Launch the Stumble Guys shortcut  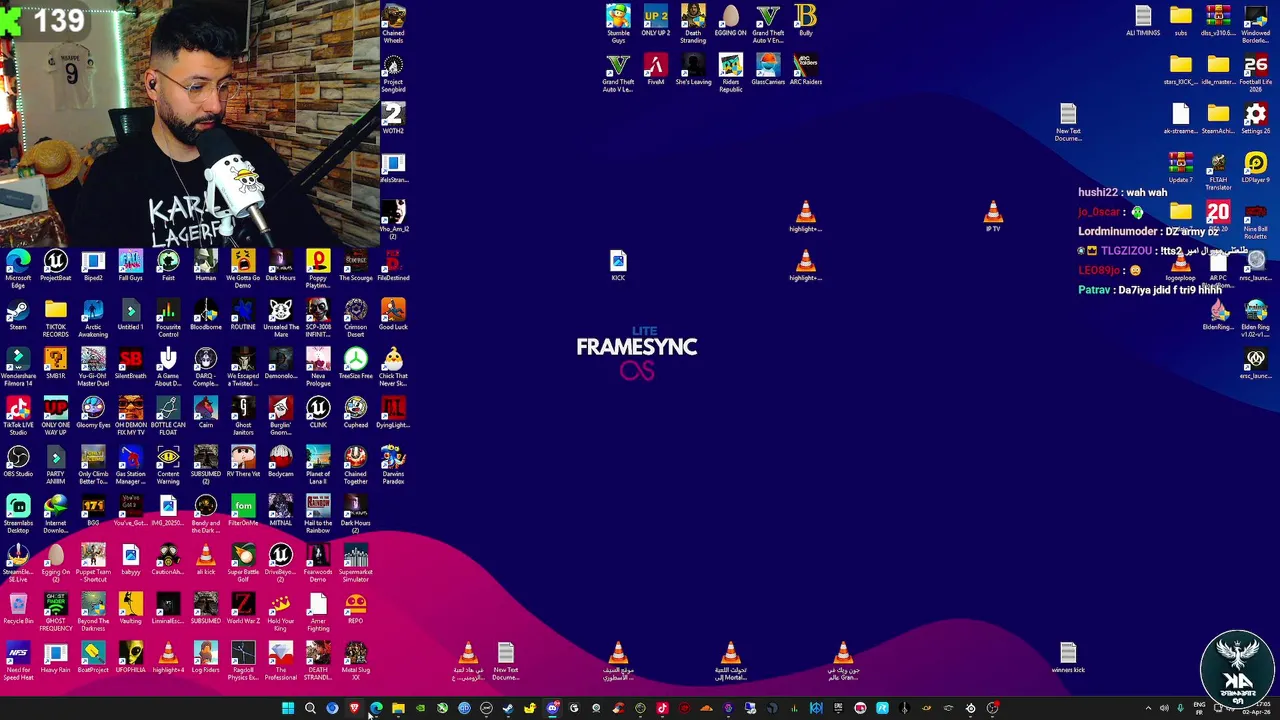pos(618,24)
